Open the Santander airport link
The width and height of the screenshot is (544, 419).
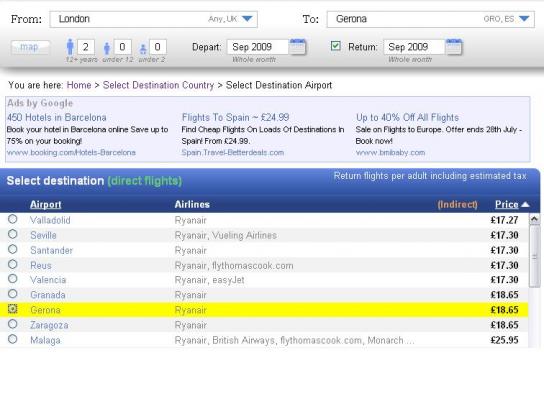click(x=51, y=250)
